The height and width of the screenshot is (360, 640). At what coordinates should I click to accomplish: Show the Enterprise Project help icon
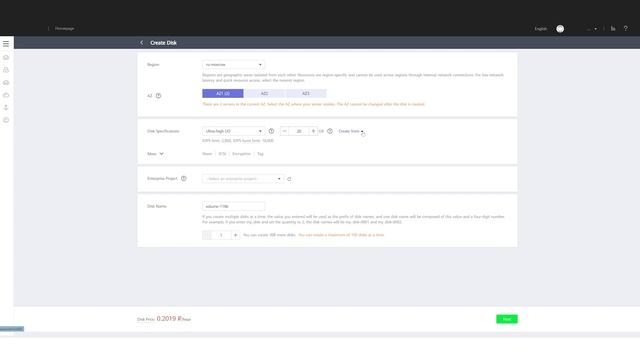[184, 178]
